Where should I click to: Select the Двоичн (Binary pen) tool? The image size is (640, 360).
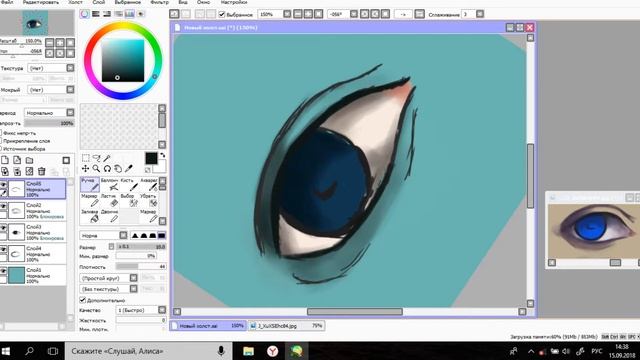click(x=109, y=216)
